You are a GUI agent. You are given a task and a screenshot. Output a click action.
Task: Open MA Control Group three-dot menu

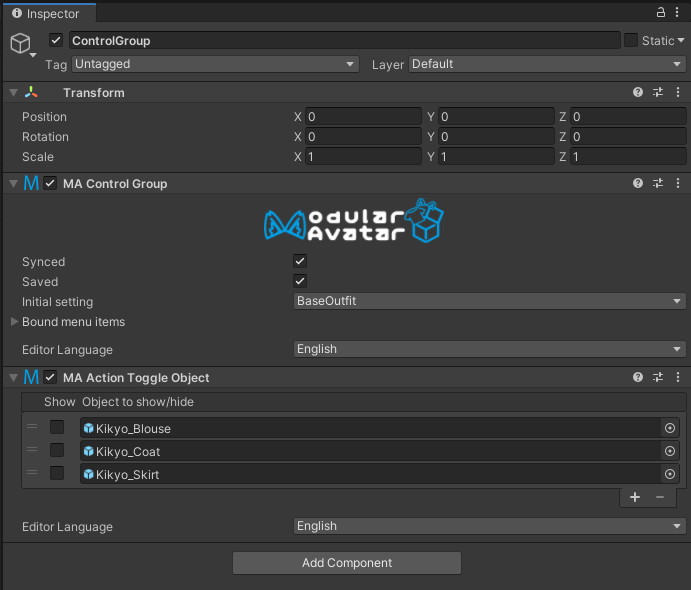click(678, 183)
